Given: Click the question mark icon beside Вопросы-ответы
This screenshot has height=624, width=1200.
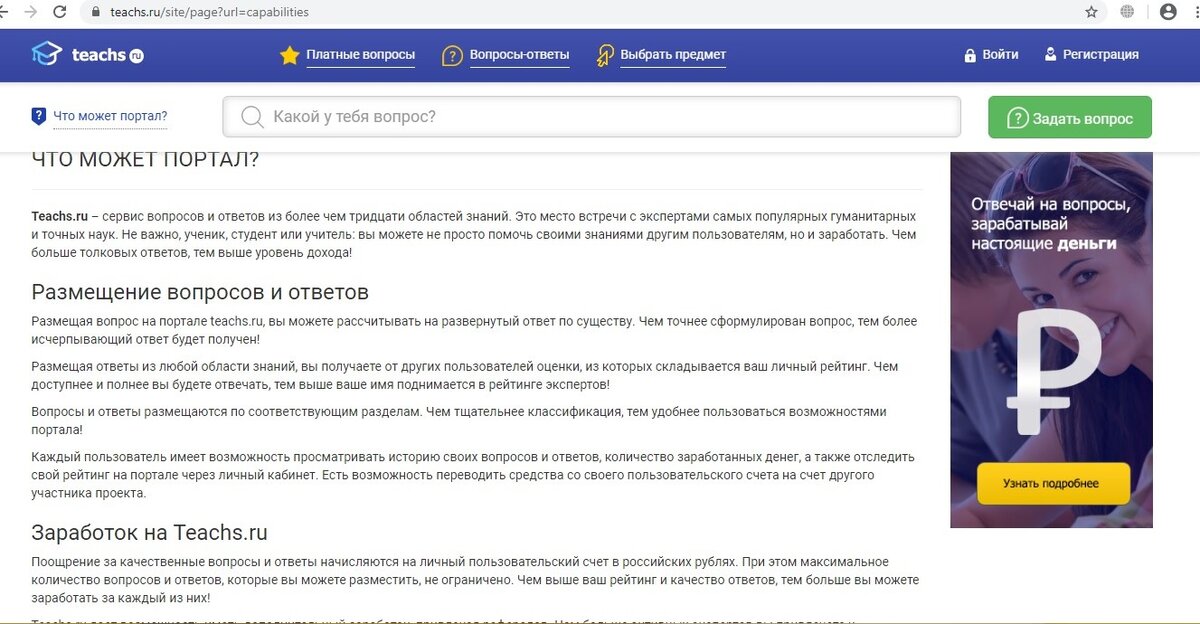Looking at the screenshot, I should [452, 56].
